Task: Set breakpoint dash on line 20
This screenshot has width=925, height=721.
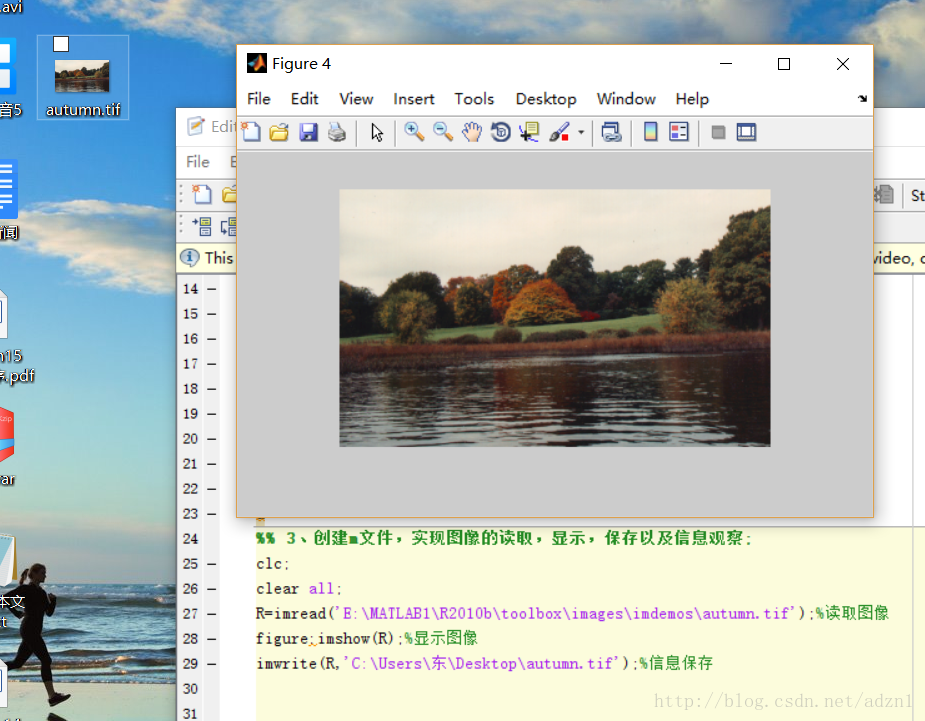Action: [212, 439]
